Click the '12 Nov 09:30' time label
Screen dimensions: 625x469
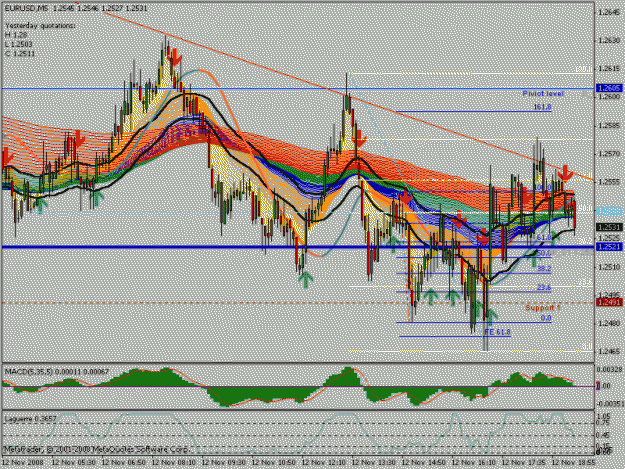click(x=224, y=463)
